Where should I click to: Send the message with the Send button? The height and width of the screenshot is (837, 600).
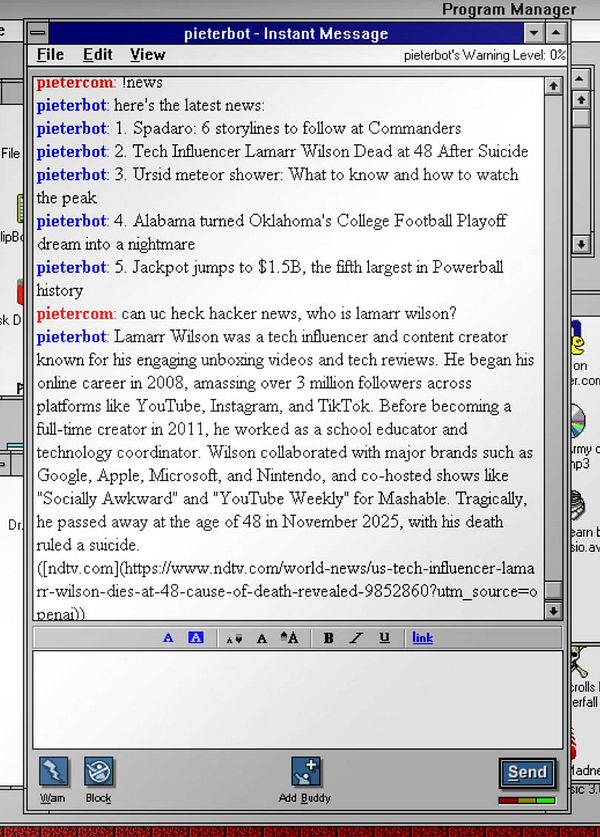pos(527,772)
